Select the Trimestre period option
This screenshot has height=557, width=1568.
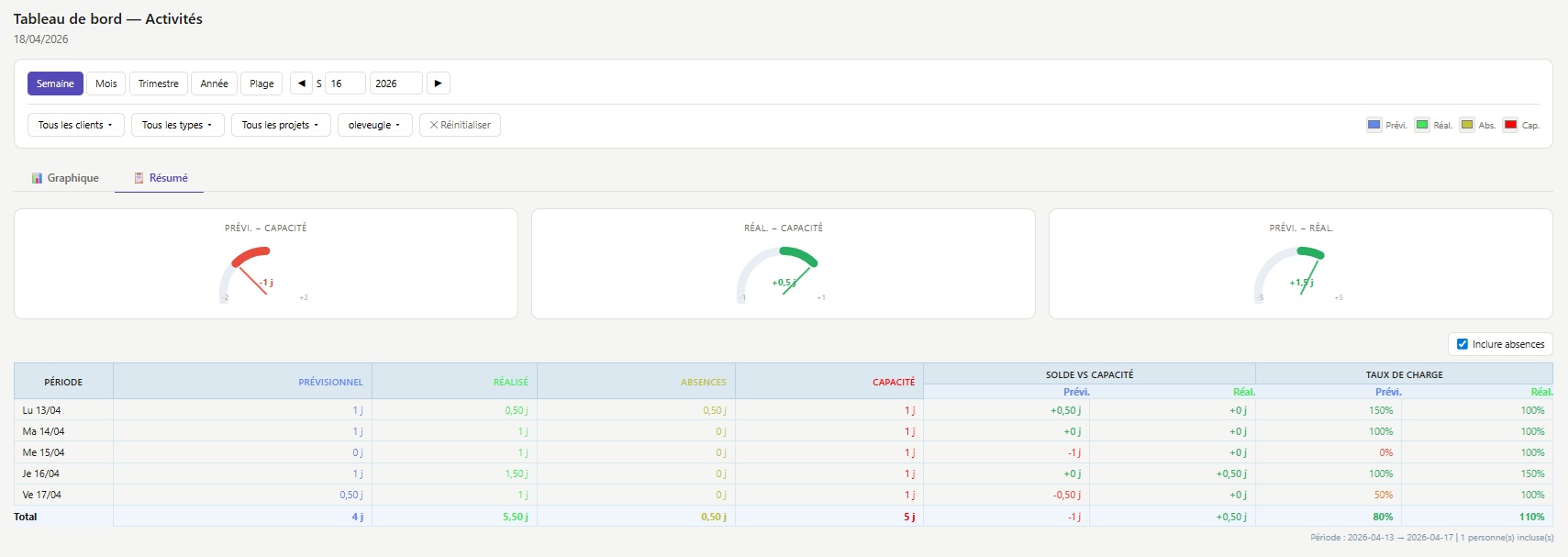point(159,84)
